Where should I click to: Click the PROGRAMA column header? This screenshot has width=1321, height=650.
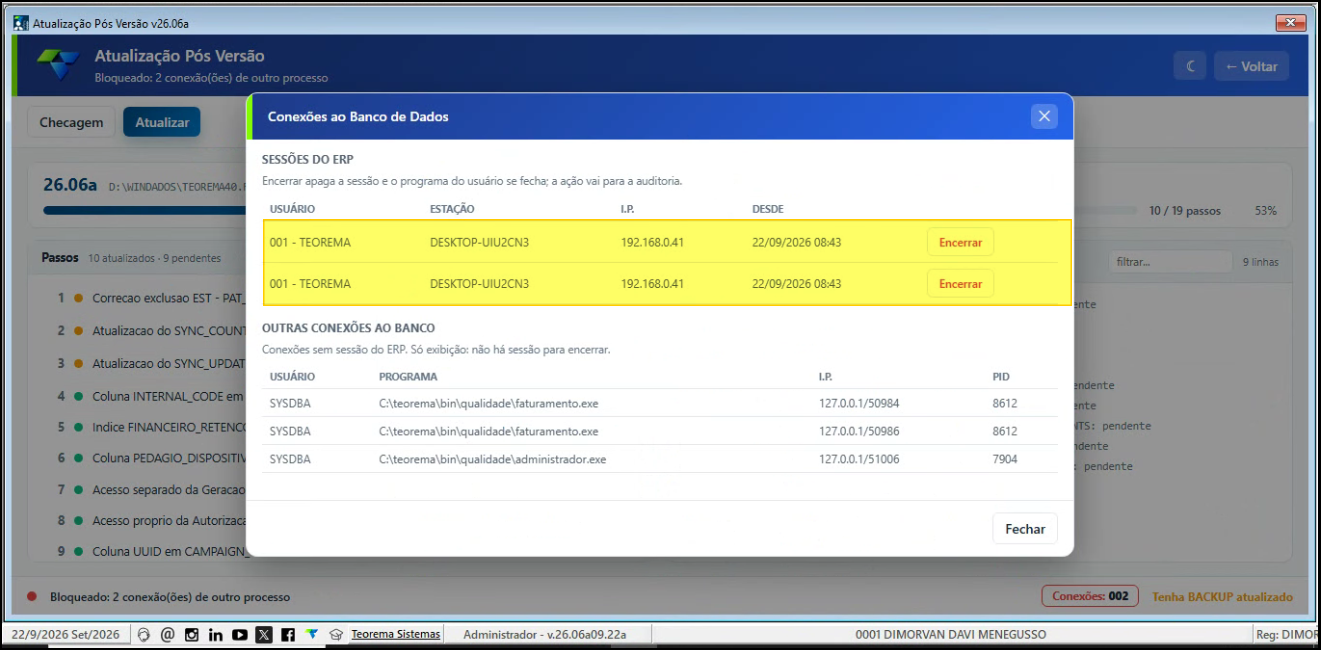point(408,377)
